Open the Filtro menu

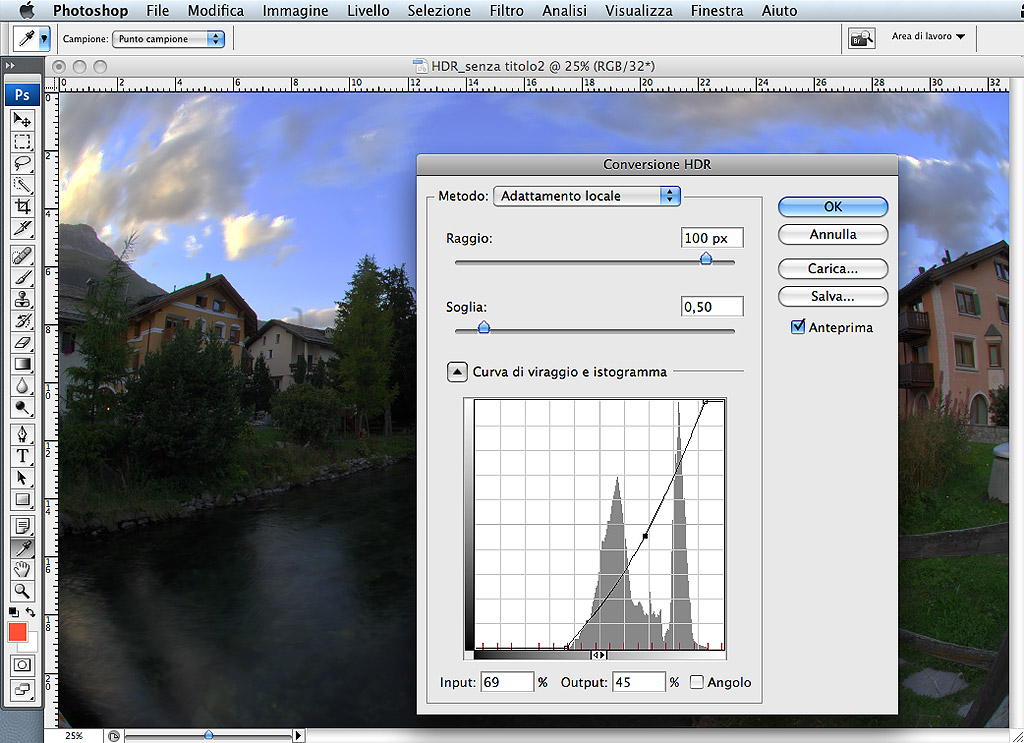click(506, 10)
